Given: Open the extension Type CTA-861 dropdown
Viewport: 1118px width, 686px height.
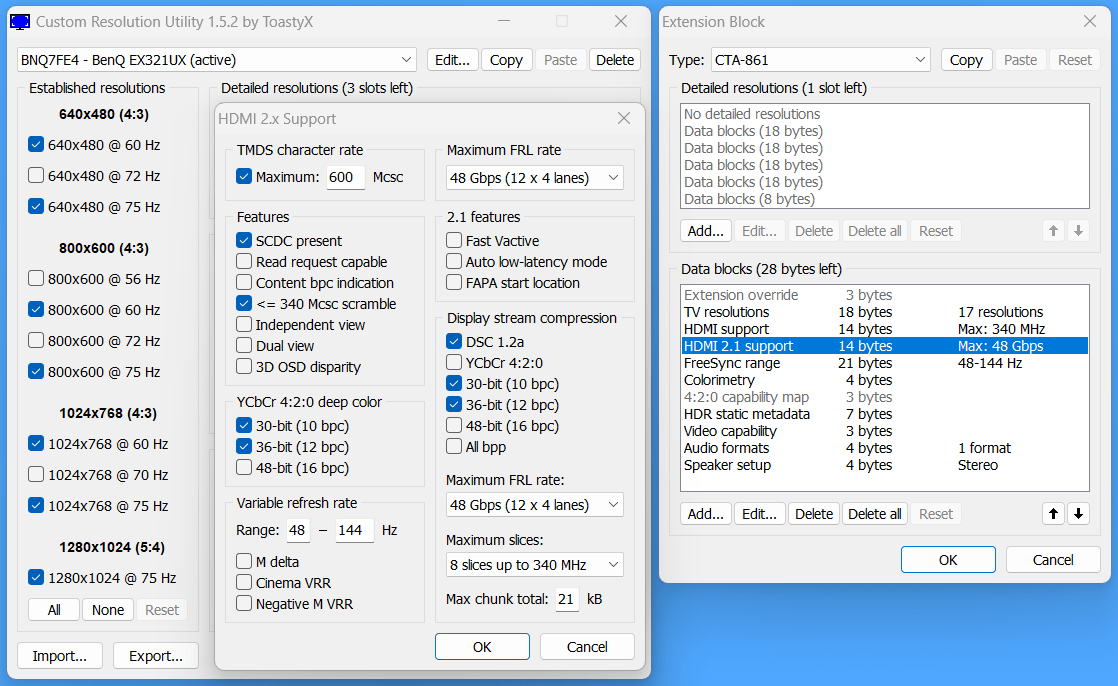Looking at the screenshot, I should [821, 60].
